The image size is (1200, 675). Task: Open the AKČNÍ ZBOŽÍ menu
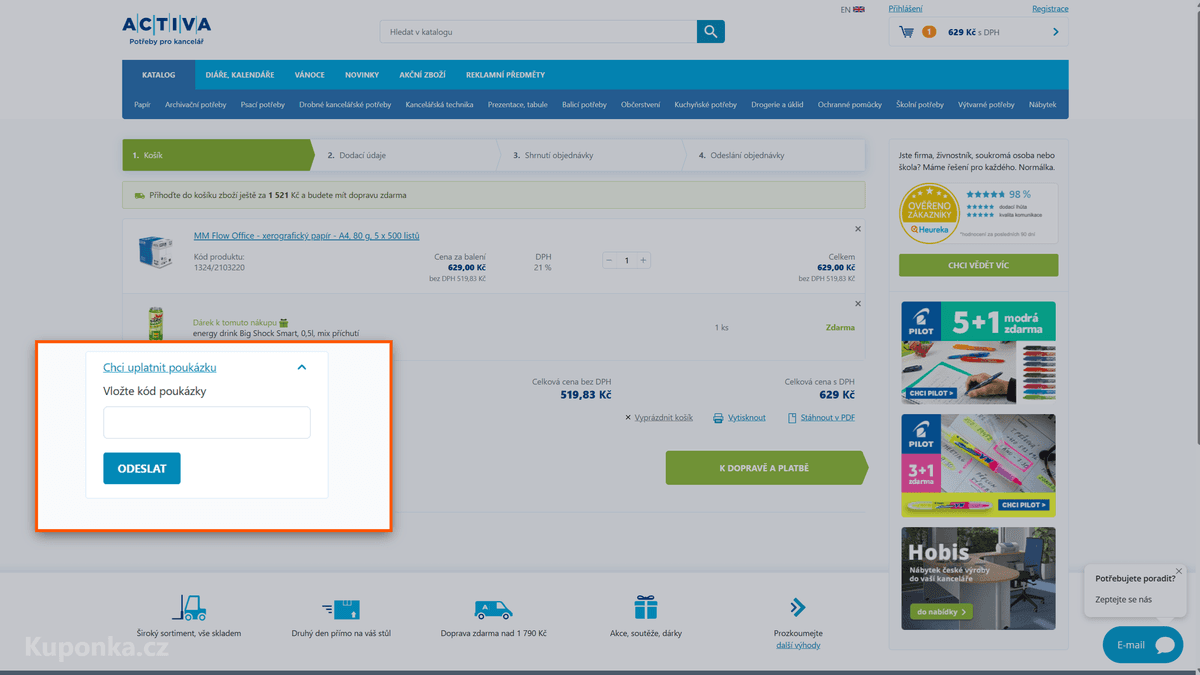pyautogui.click(x=422, y=75)
